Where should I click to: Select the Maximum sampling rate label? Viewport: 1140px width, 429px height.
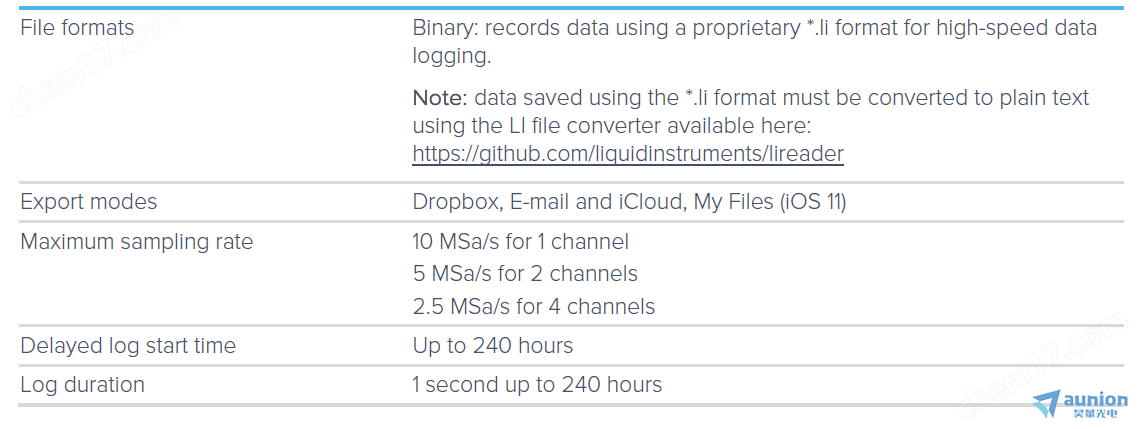tap(137, 241)
